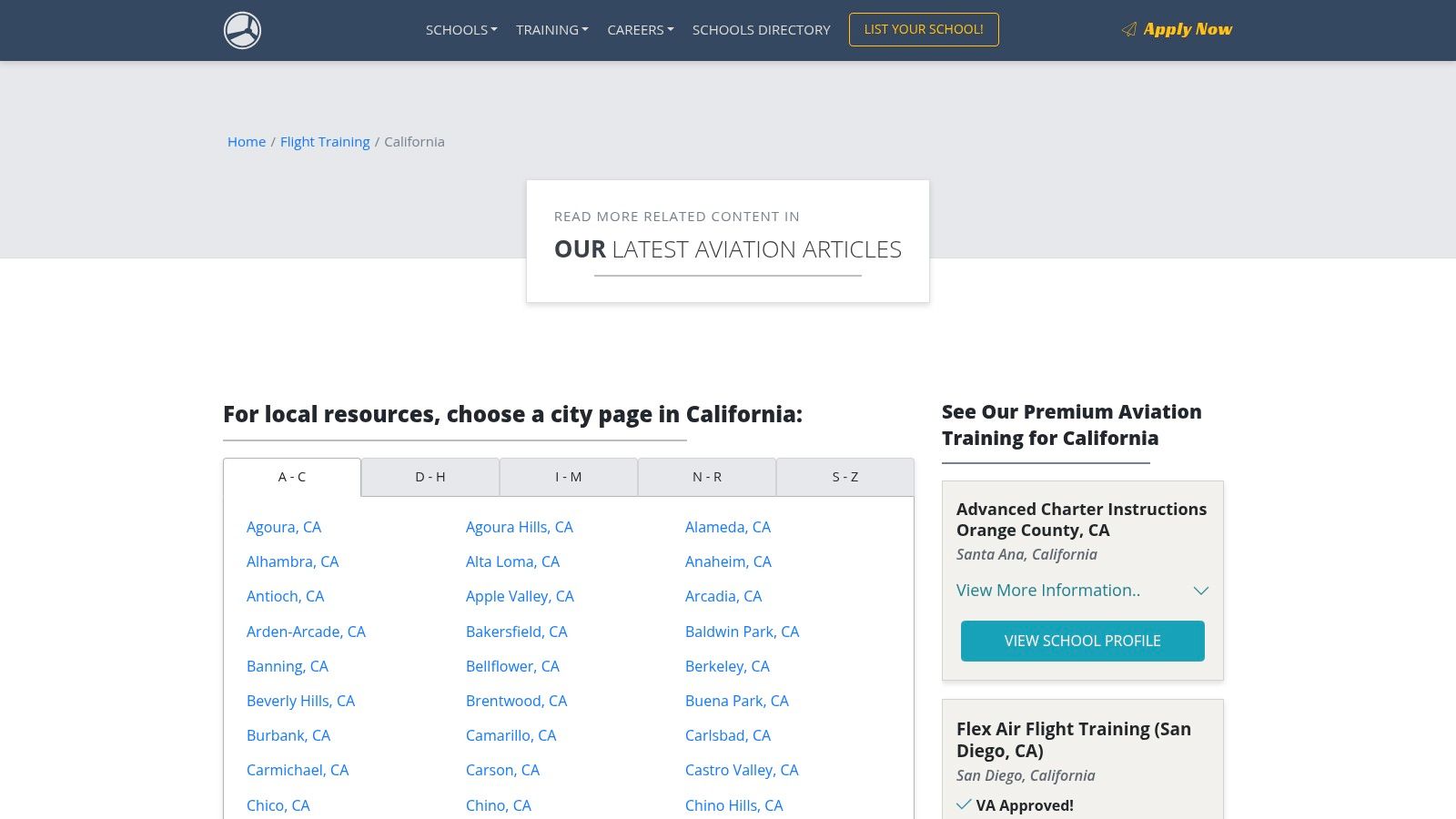This screenshot has width=1456, height=819.
Task: Open Chino, CA city page
Action: point(499,805)
